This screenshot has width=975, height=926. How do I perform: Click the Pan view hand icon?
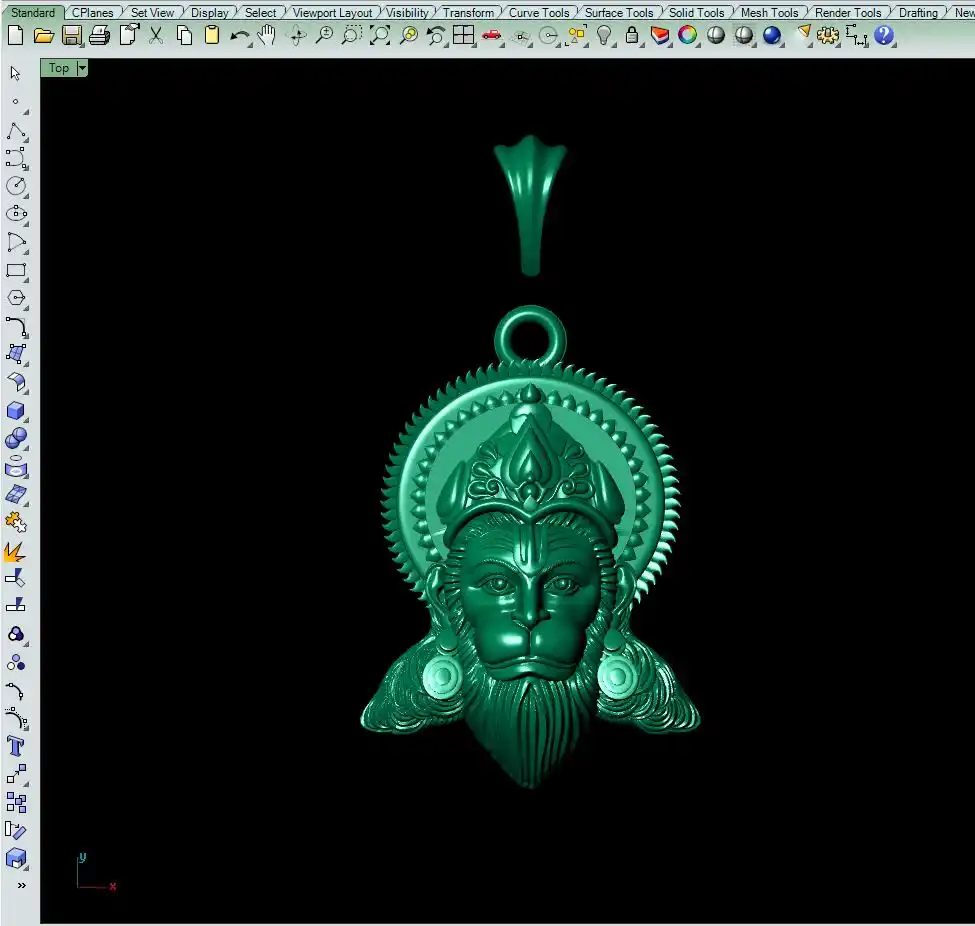tap(266, 36)
